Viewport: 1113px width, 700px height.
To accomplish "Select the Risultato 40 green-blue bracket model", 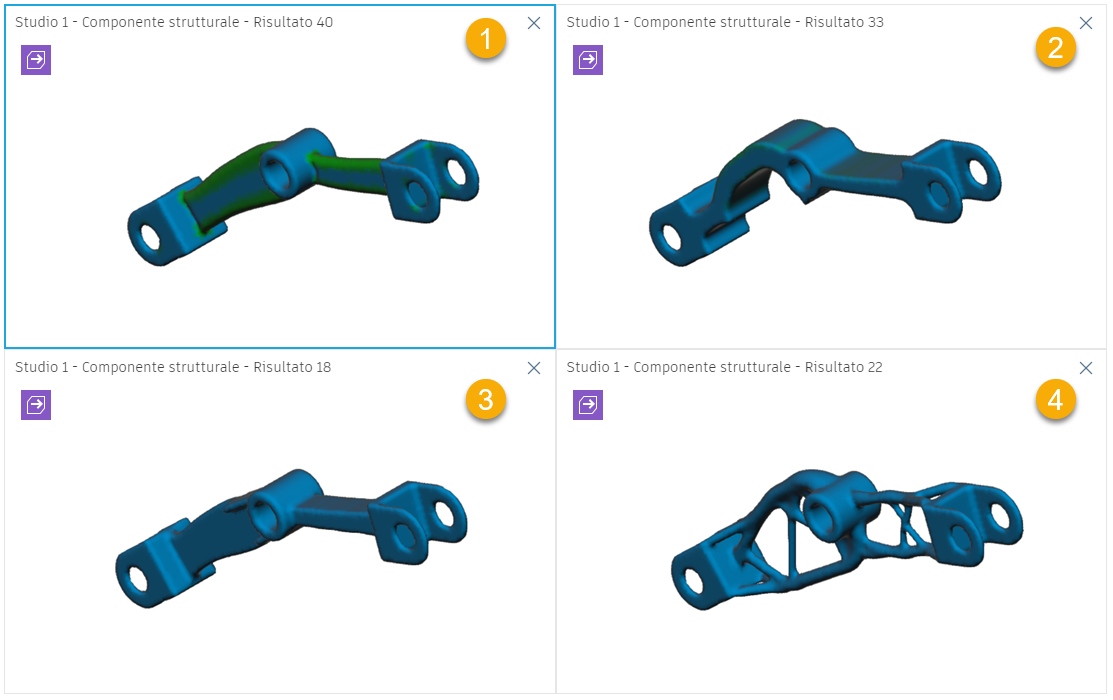I will [303, 195].
